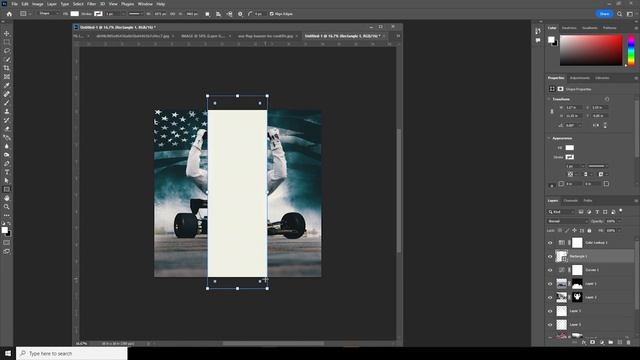Select the Lasso tool
The image size is (640, 360).
pos(7,51)
